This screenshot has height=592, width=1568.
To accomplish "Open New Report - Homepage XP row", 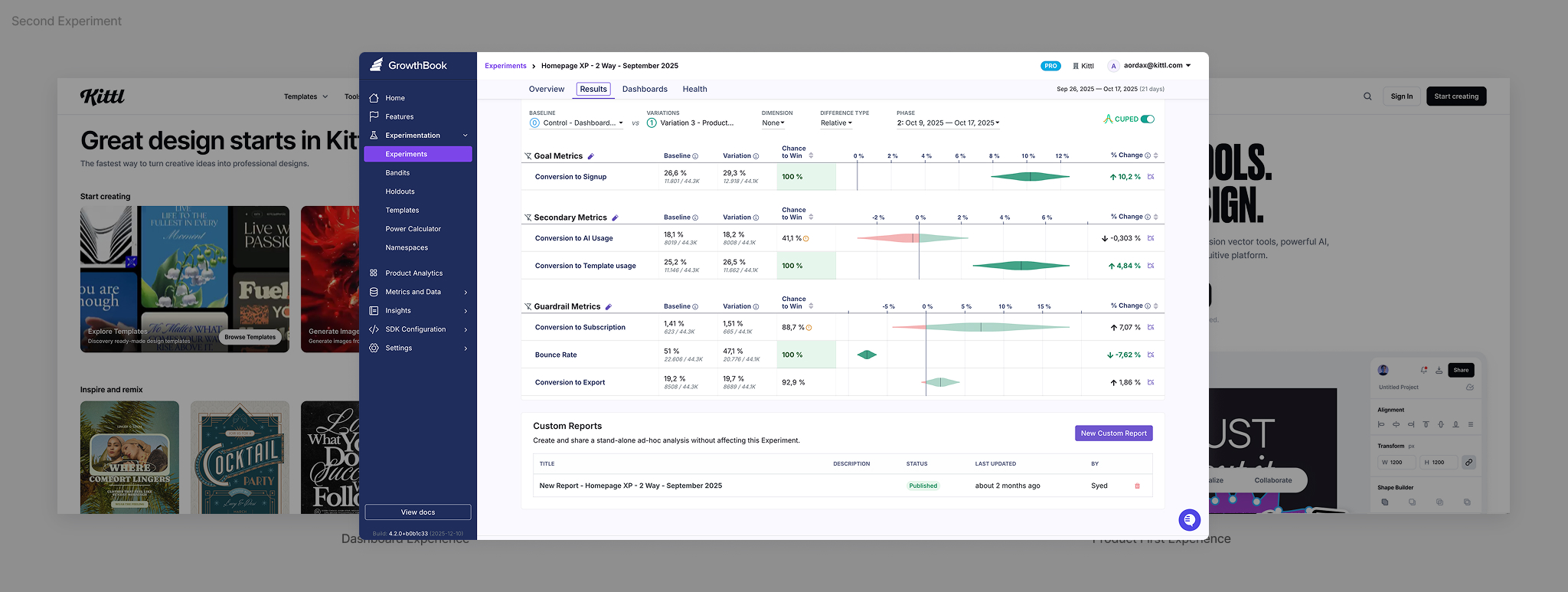I will click(842, 486).
